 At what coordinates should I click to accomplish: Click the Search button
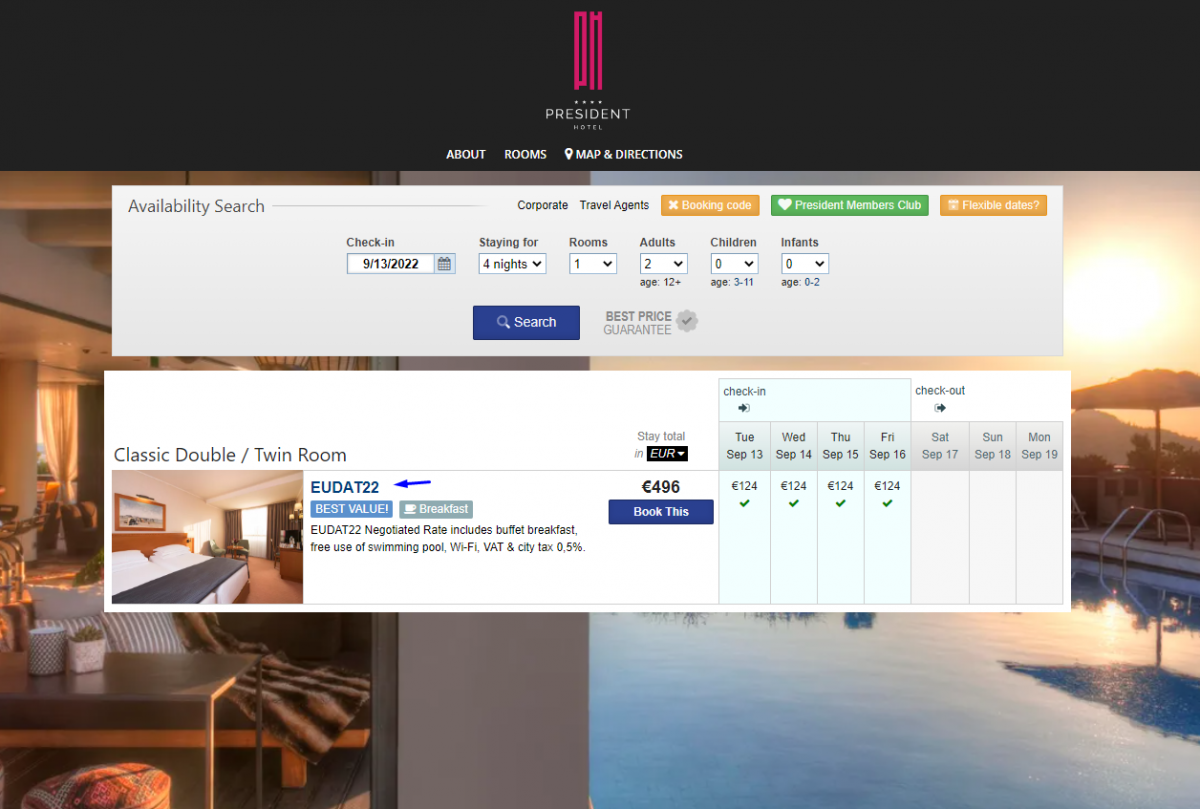click(526, 322)
